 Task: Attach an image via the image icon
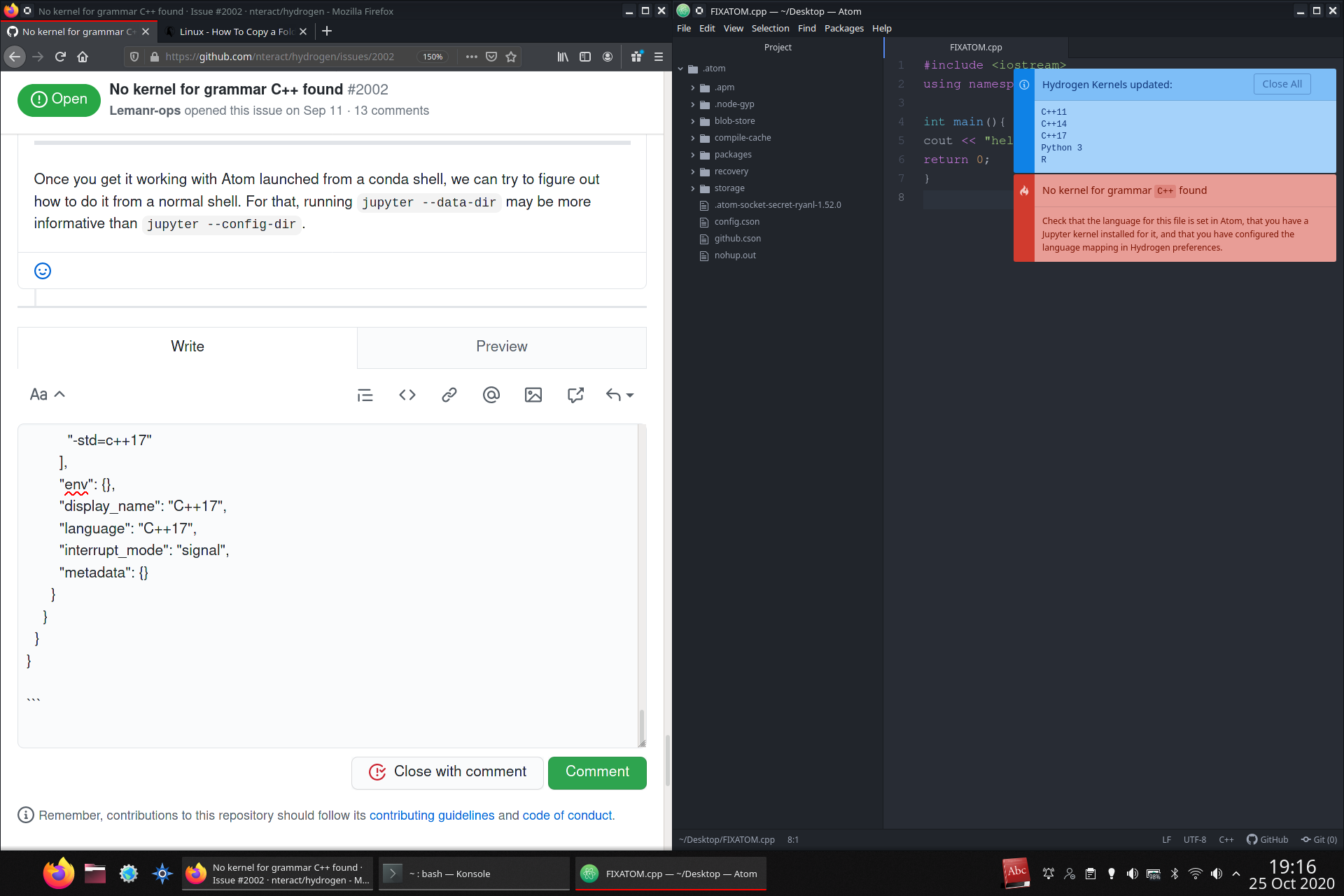pos(533,394)
